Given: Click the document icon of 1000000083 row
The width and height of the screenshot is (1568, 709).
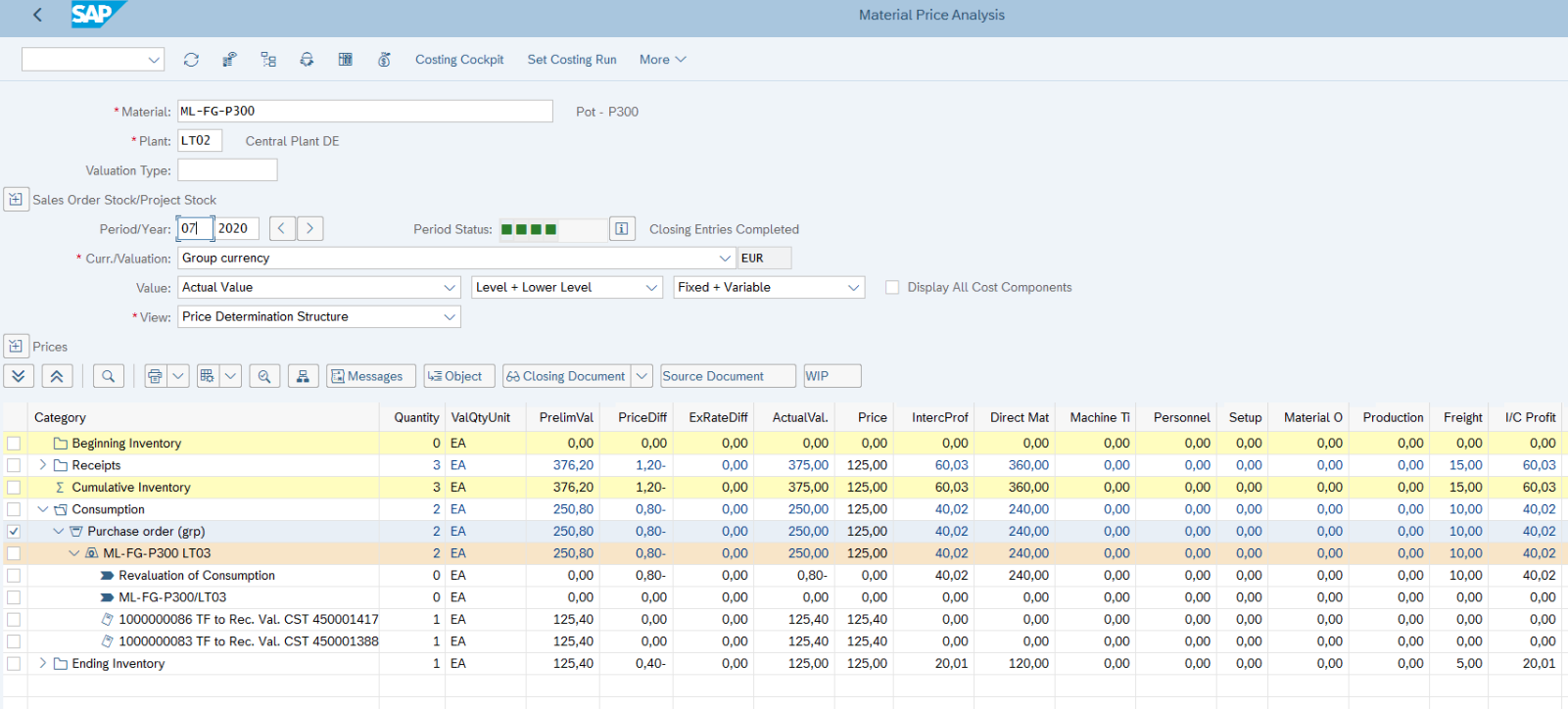Looking at the screenshot, I should point(108,641).
